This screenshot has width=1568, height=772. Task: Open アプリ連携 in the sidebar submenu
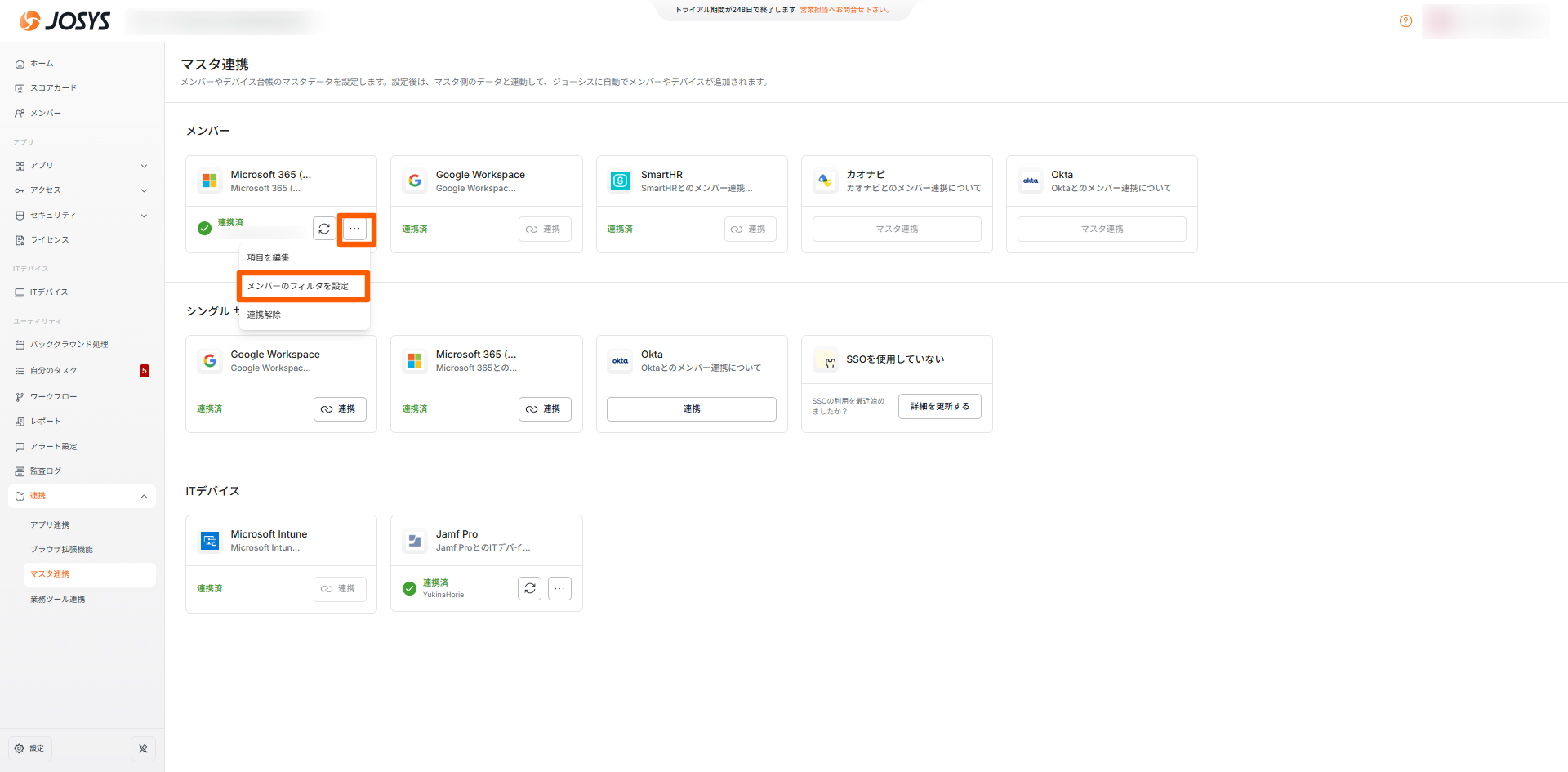tap(50, 525)
